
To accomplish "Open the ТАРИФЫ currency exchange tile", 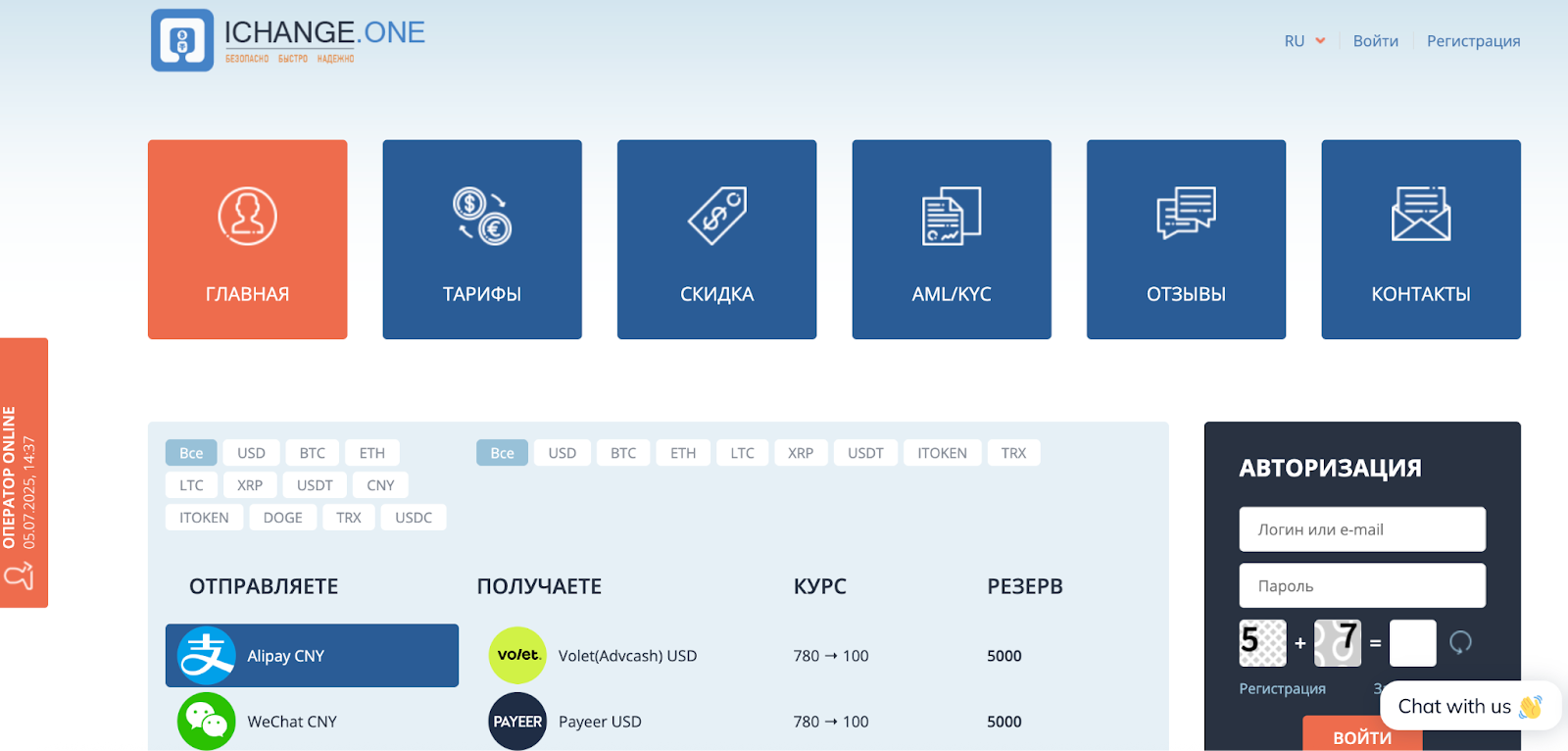I will pos(482,239).
